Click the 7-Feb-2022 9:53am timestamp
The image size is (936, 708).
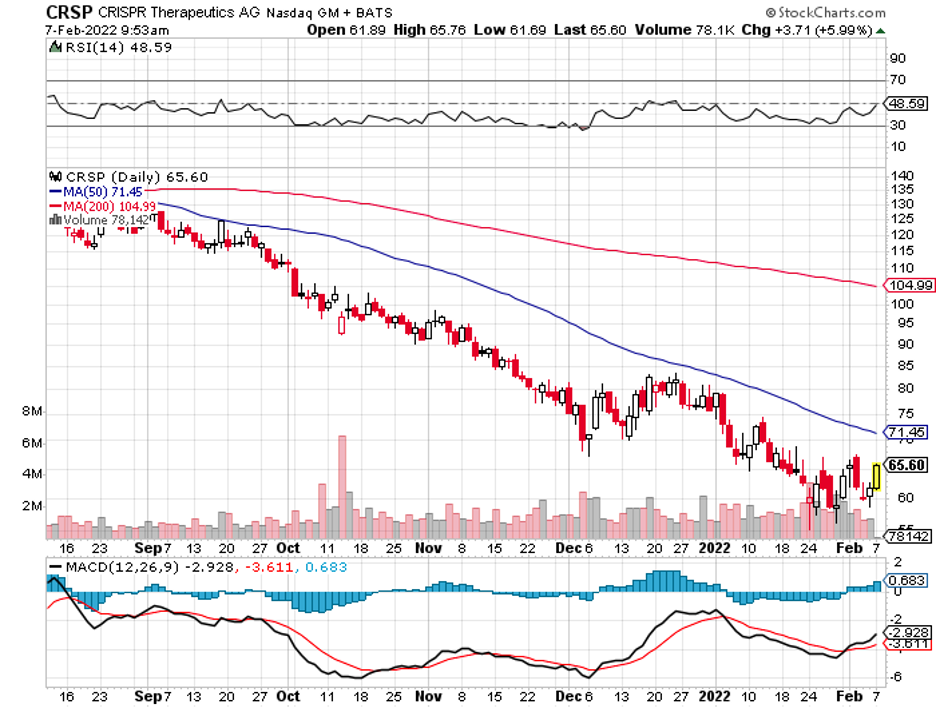[107, 30]
